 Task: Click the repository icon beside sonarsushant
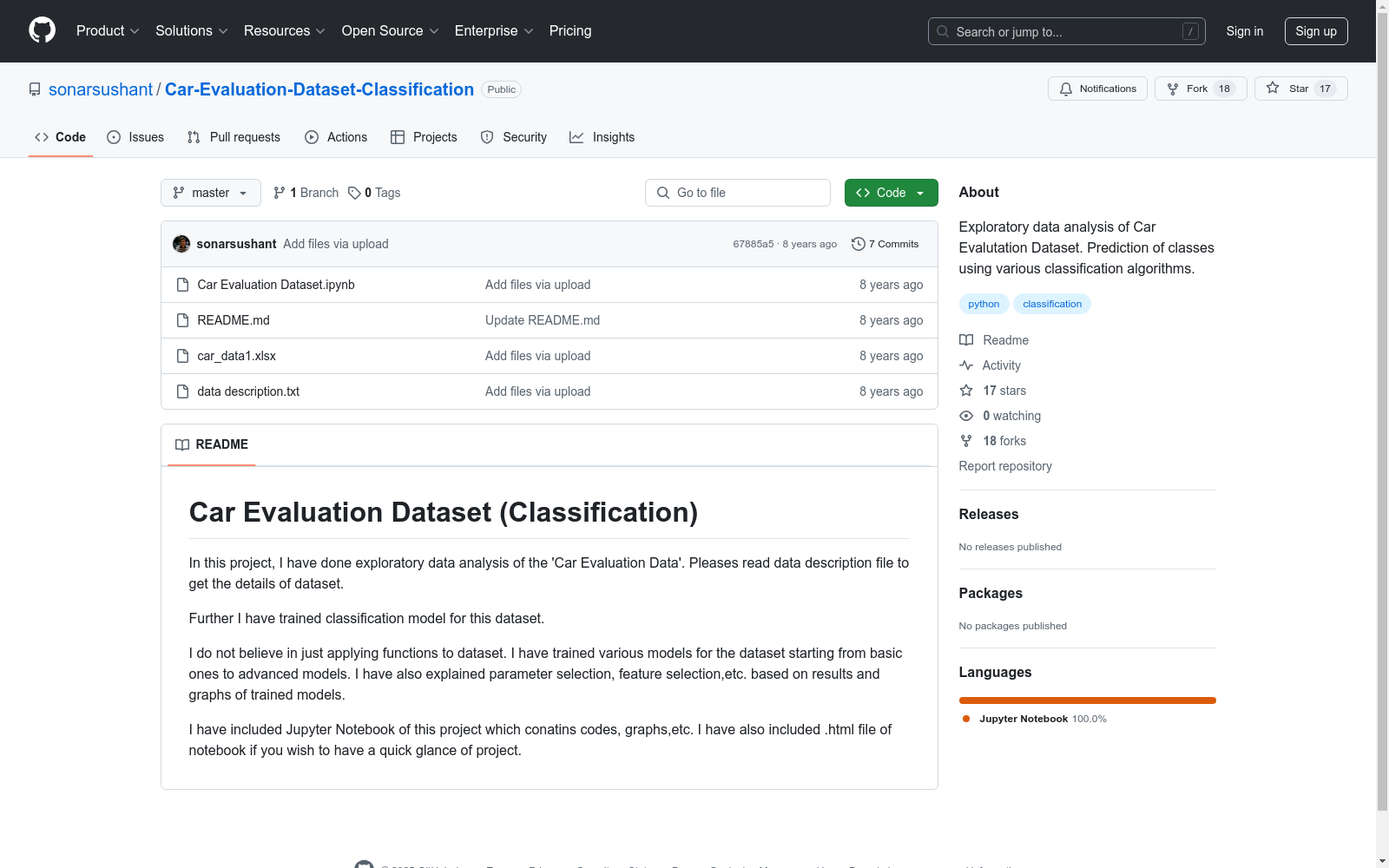coord(35,89)
